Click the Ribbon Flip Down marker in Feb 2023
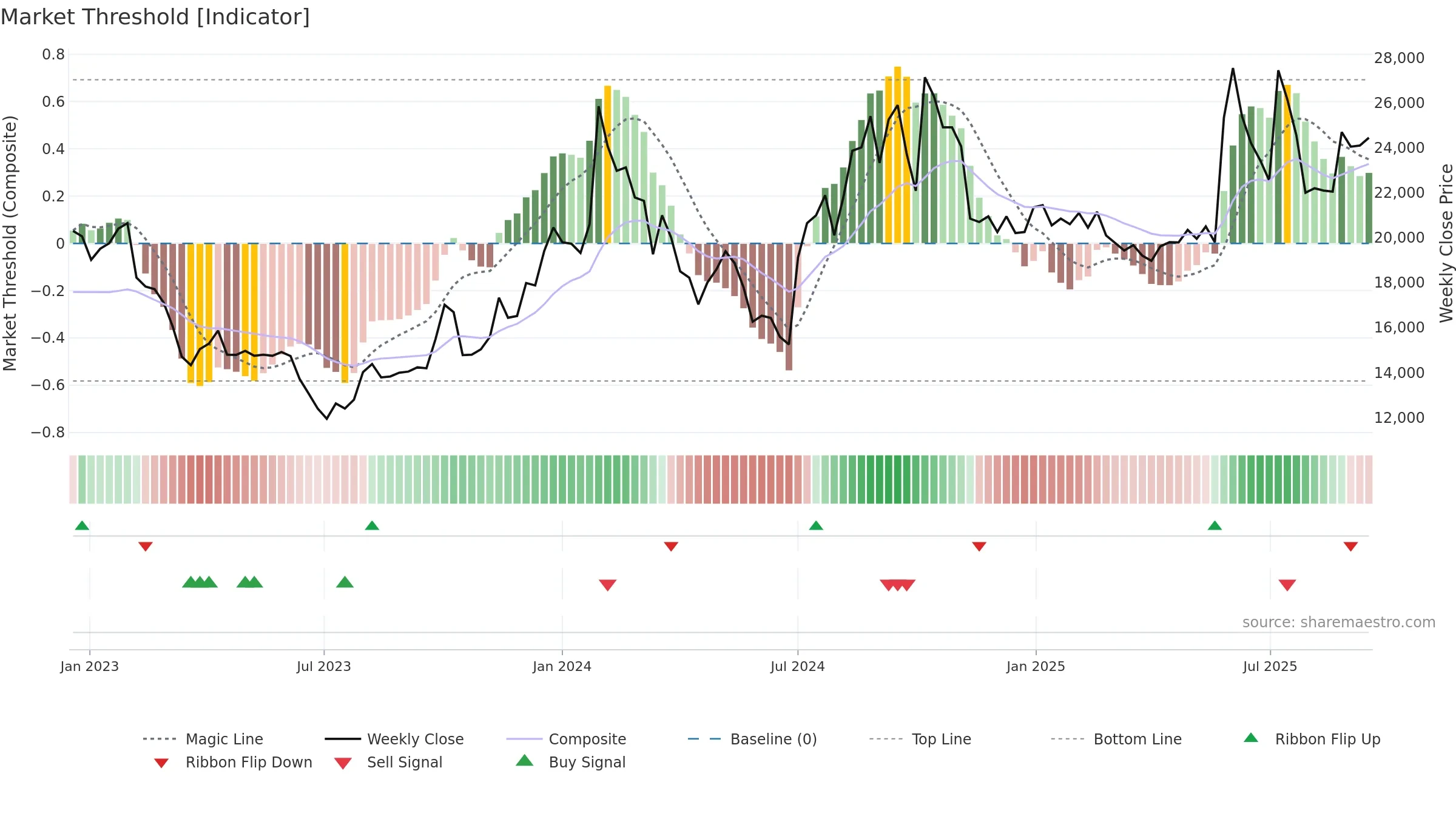This screenshot has width=1456, height=819. click(x=146, y=547)
